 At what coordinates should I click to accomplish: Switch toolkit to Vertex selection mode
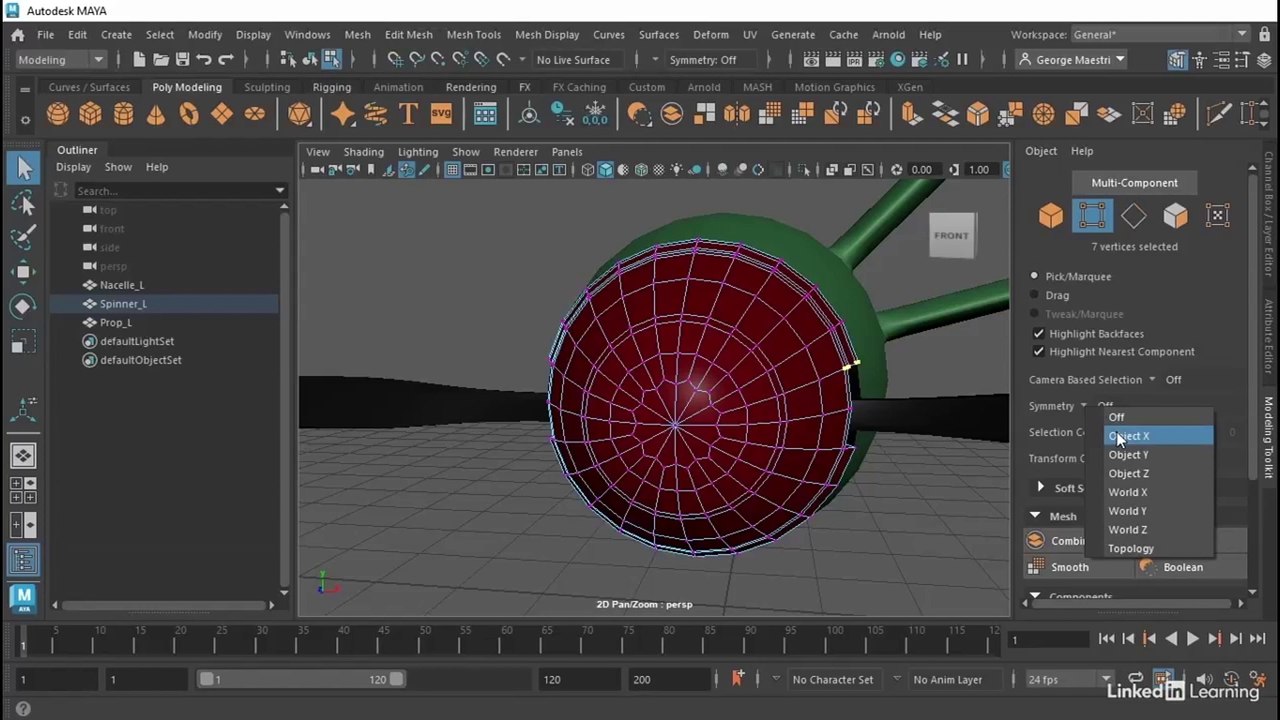point(1092,216)
